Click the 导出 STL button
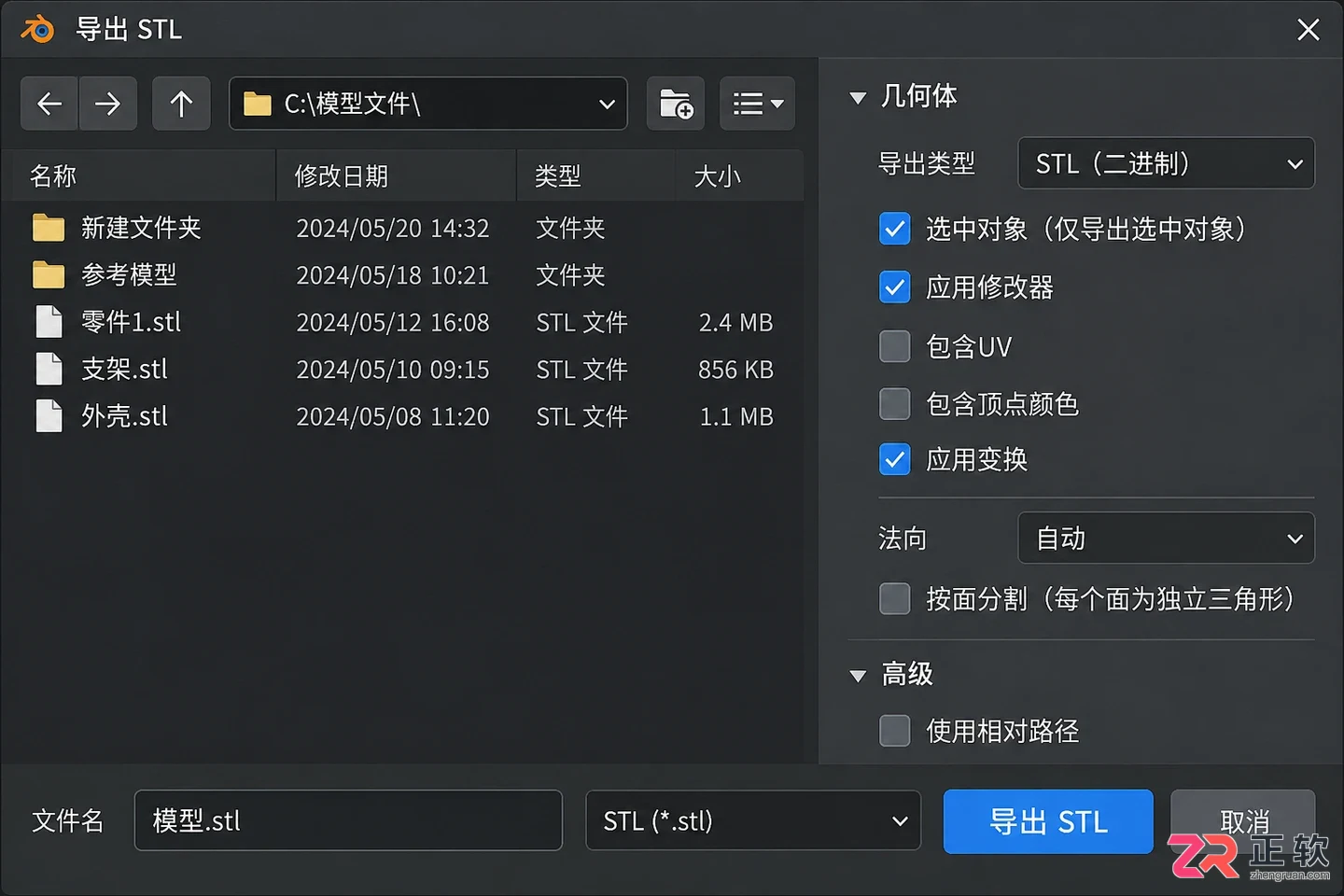The image size is (1344, 896). 1048,821
